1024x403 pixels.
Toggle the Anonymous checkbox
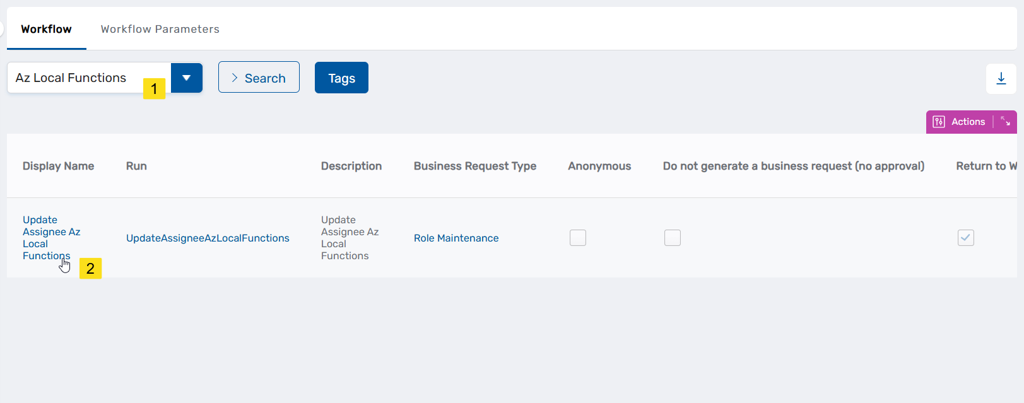coord(578,238)
